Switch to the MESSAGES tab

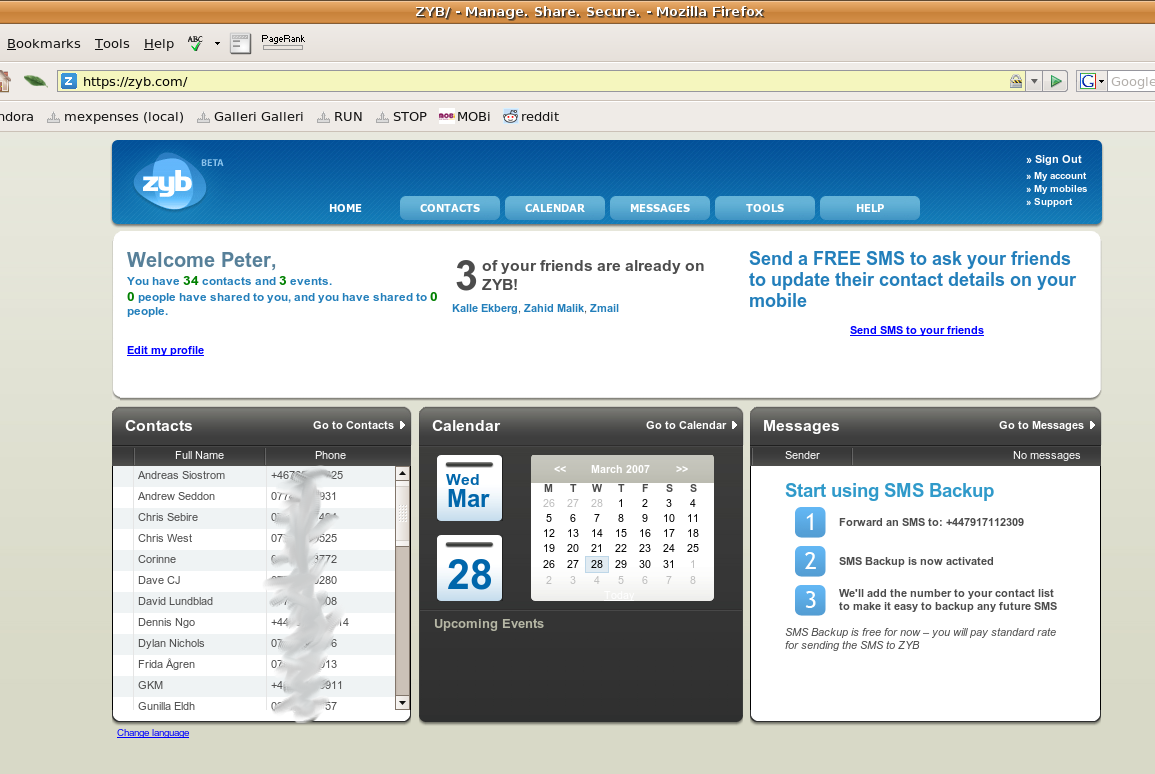pyautogui.click(x=660, y=208)
